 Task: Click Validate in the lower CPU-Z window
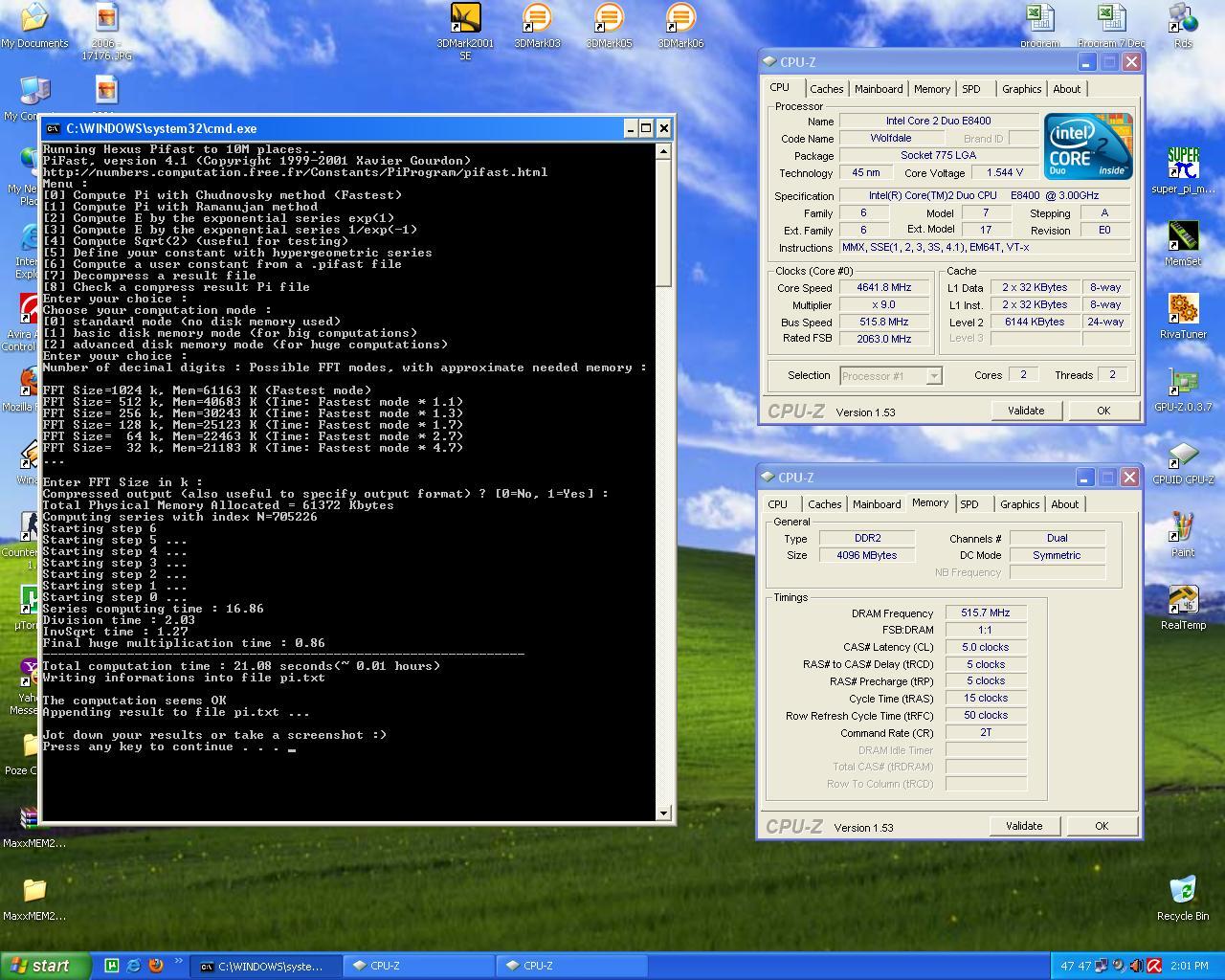pos(1023,826)
